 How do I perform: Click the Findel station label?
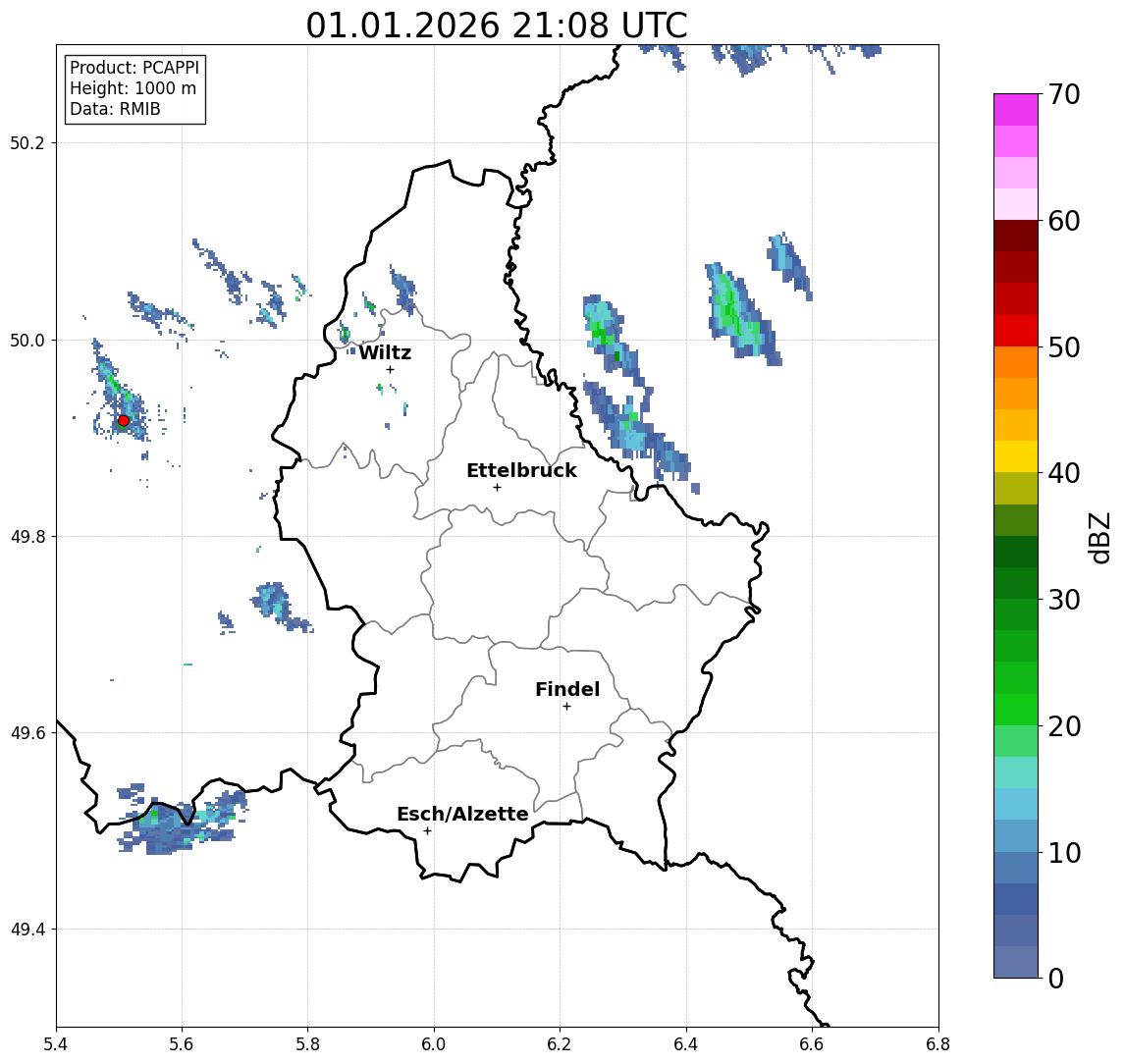click(x=567, y=689)
